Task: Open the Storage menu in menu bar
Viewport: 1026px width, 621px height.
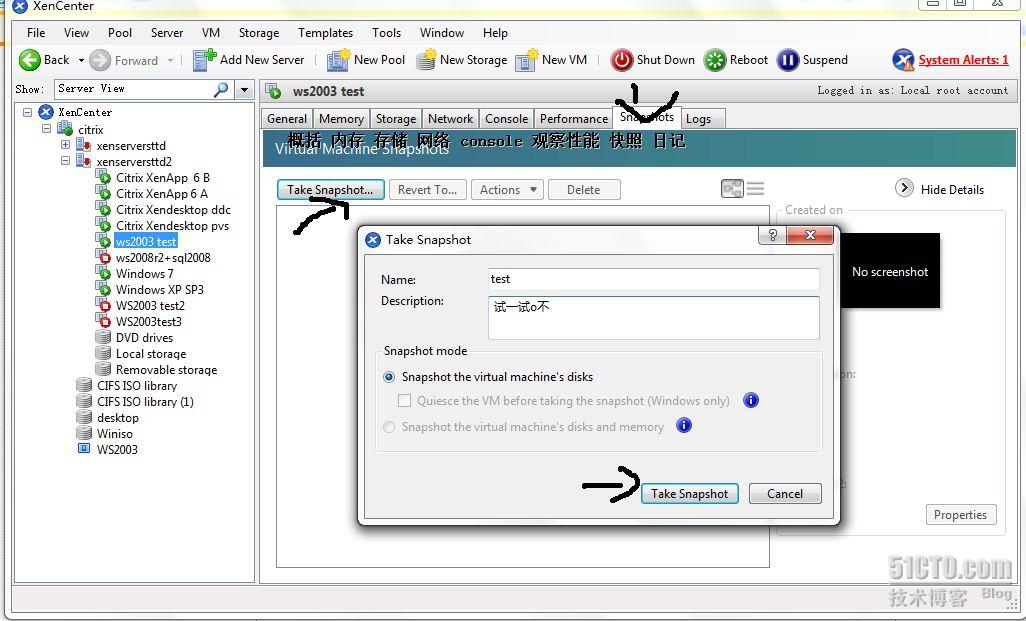Action: [x=258, y=33]
